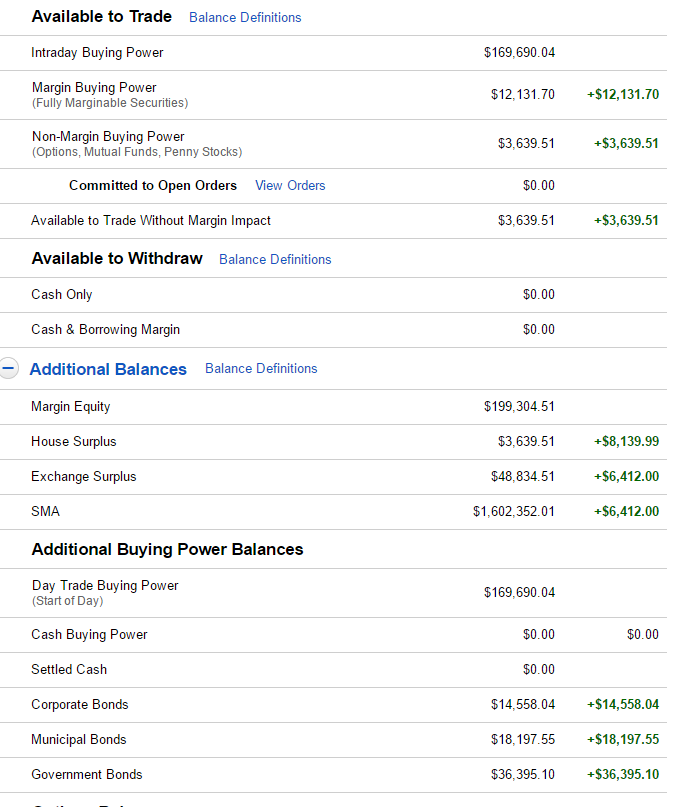
Task: Click the Non-Margin Buying Power label
Action: tap(108, 136)
